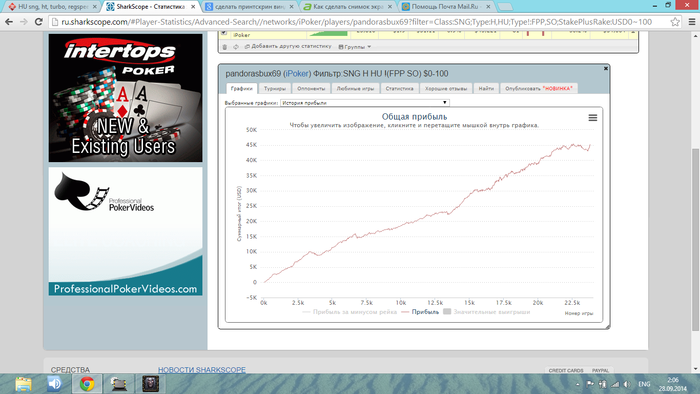The height and width of the screenshot is (394, 700).
Task: Toggle the Значительные выигрыши legend item
Action: (487, 312)
